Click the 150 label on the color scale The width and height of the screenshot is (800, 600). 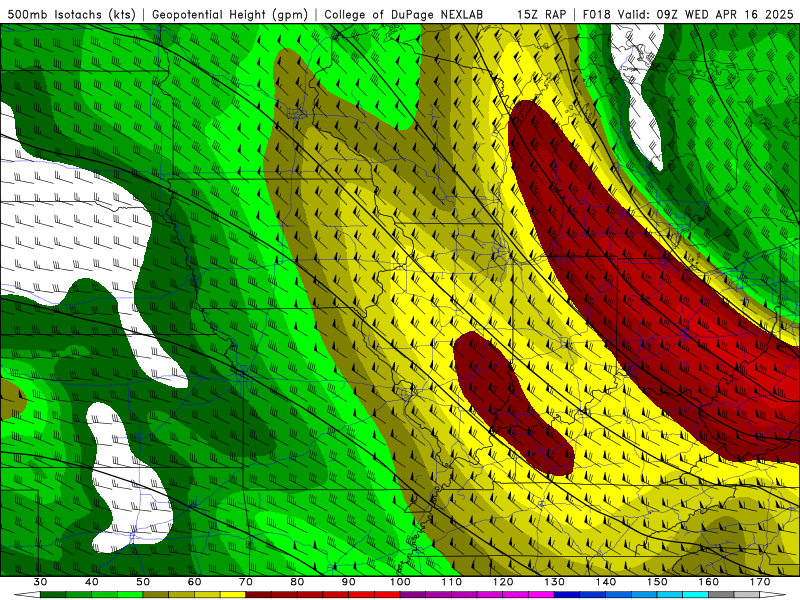click(657, 582)
